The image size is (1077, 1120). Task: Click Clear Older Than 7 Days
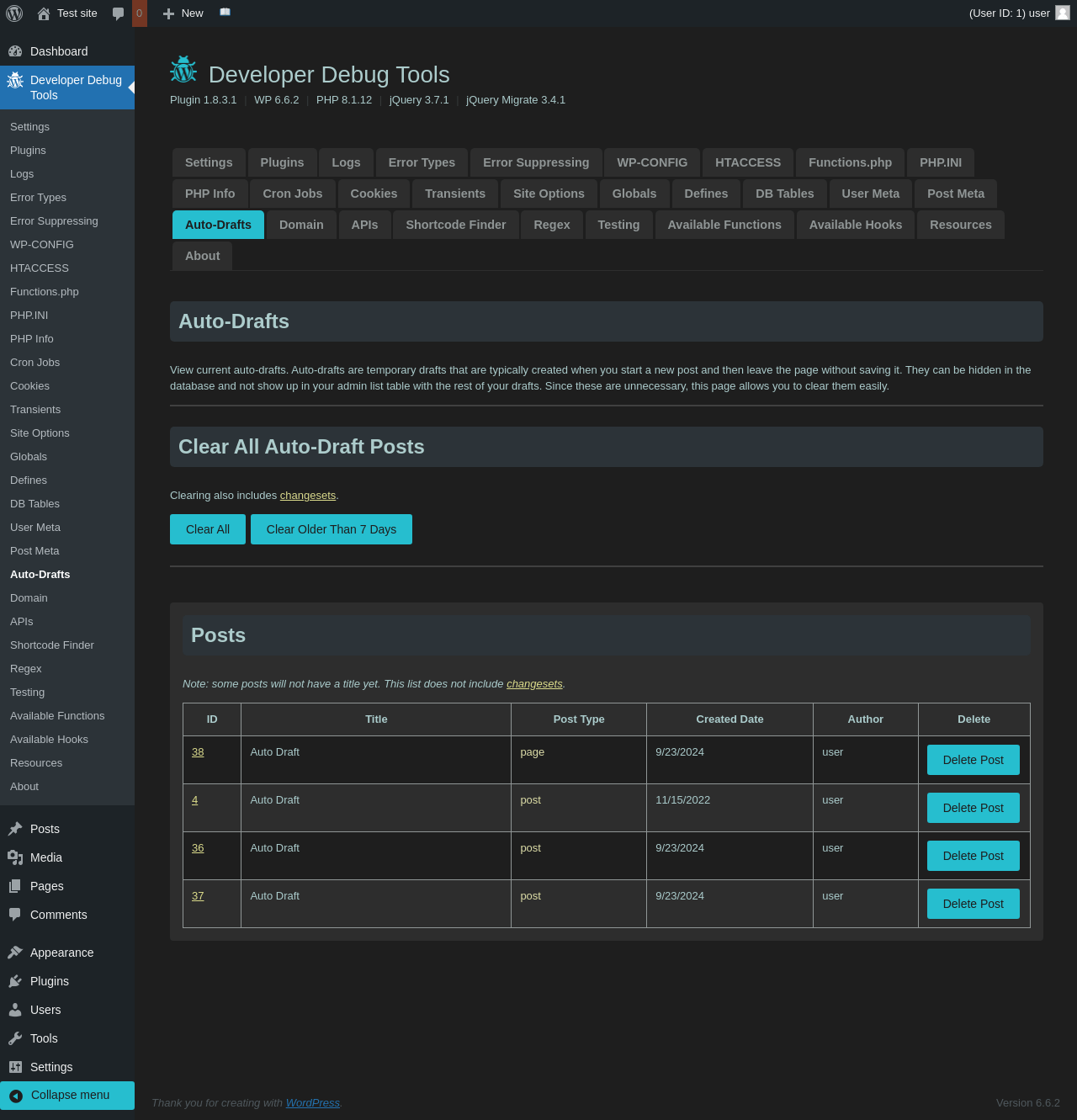pos(331,529)
